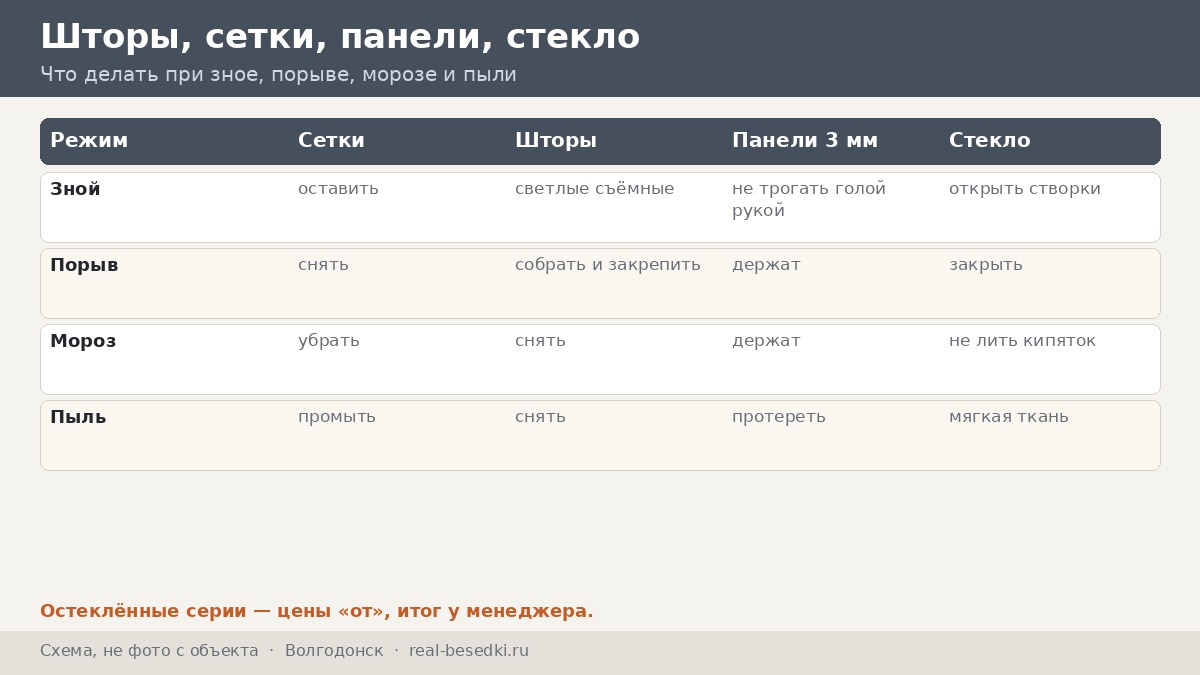Screen dimensions: 1200x675
Task: Select the 'Зной' row label
Action: (75, 189)
